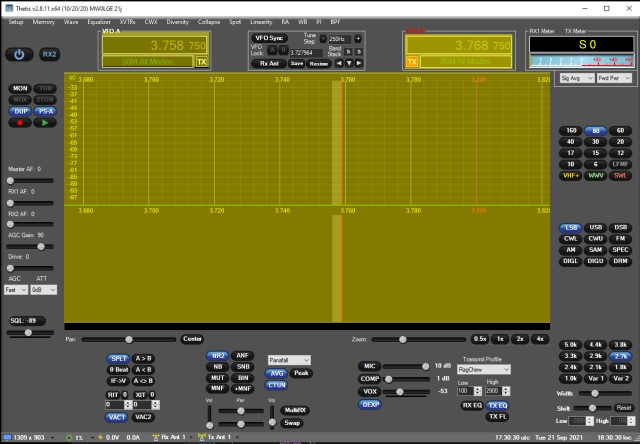This screenshot has height=444, width=640.
Task: Open display size dropdown arrow in status bar
Action: point(52,437)
